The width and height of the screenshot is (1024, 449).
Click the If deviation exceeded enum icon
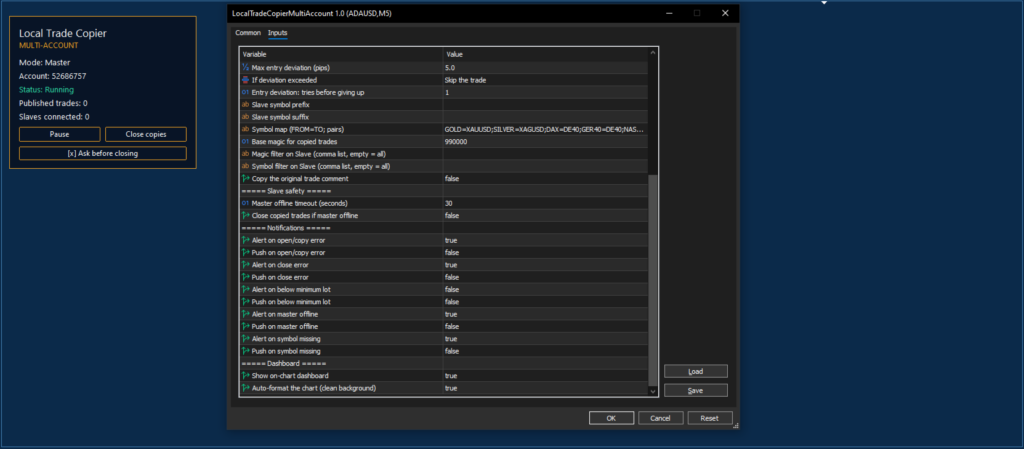click(x=246, y=80)
